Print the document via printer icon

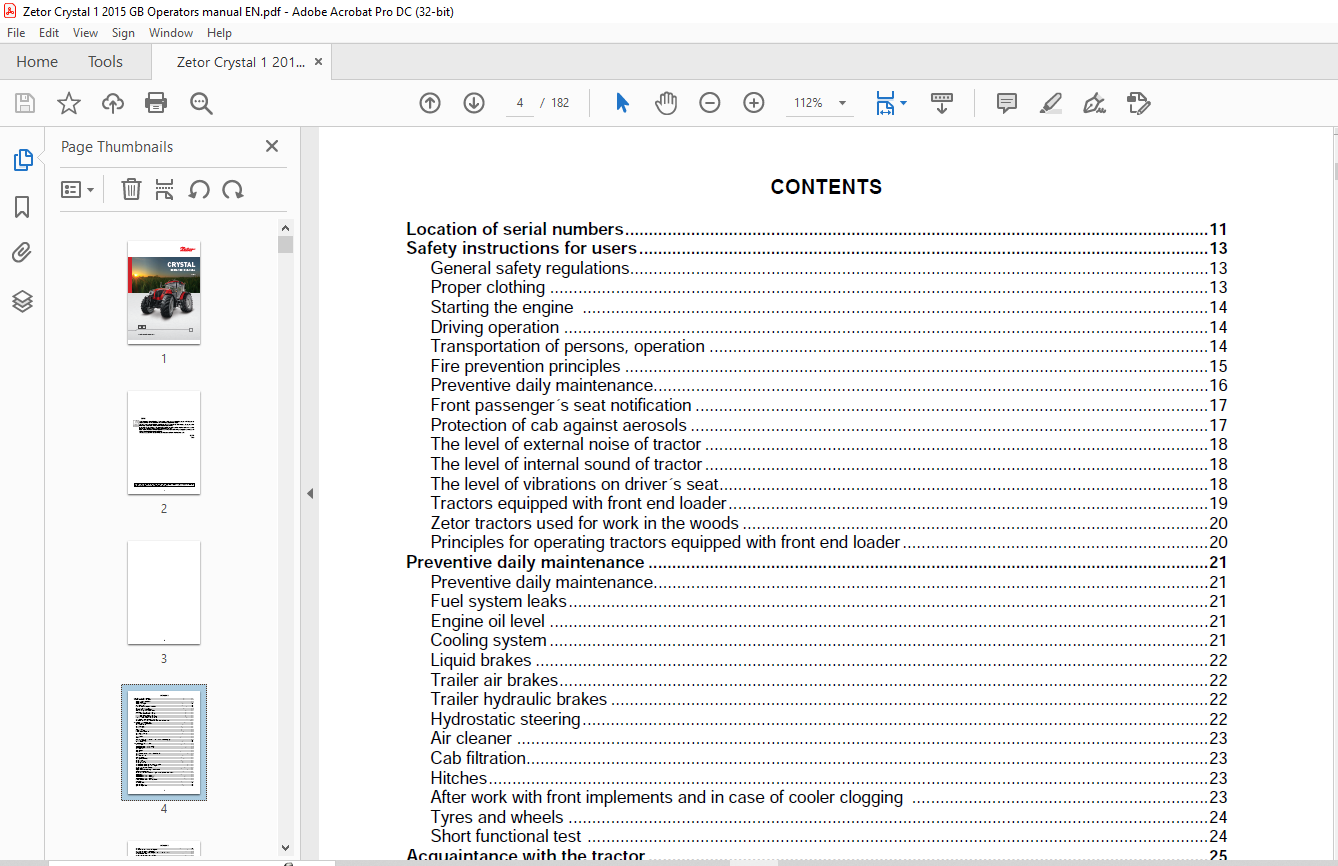tap(156, 103)
